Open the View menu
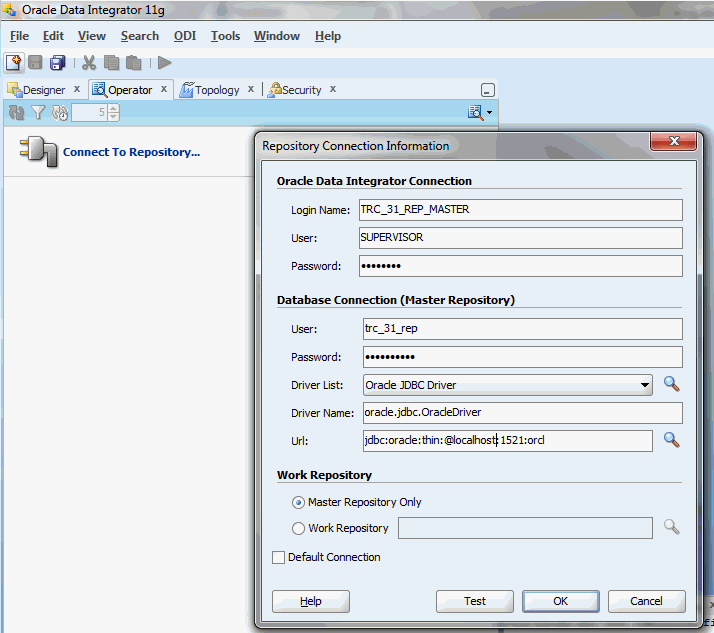Image resolution: width=714 pixels, height=633 pixels. [92, 36]
